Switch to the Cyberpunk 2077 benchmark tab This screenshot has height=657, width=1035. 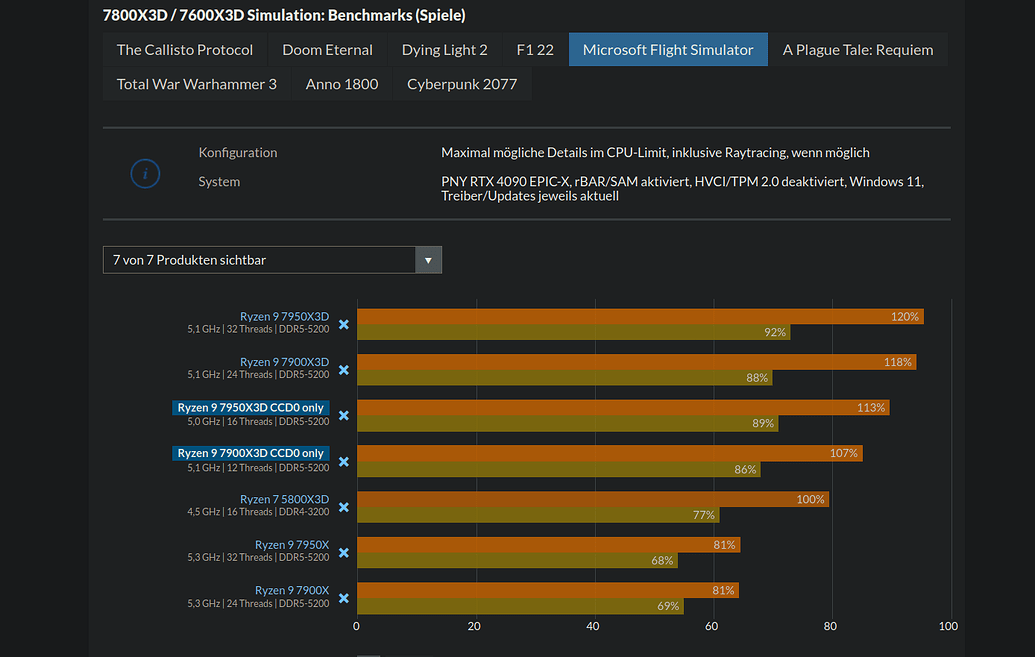pos(462,84)
